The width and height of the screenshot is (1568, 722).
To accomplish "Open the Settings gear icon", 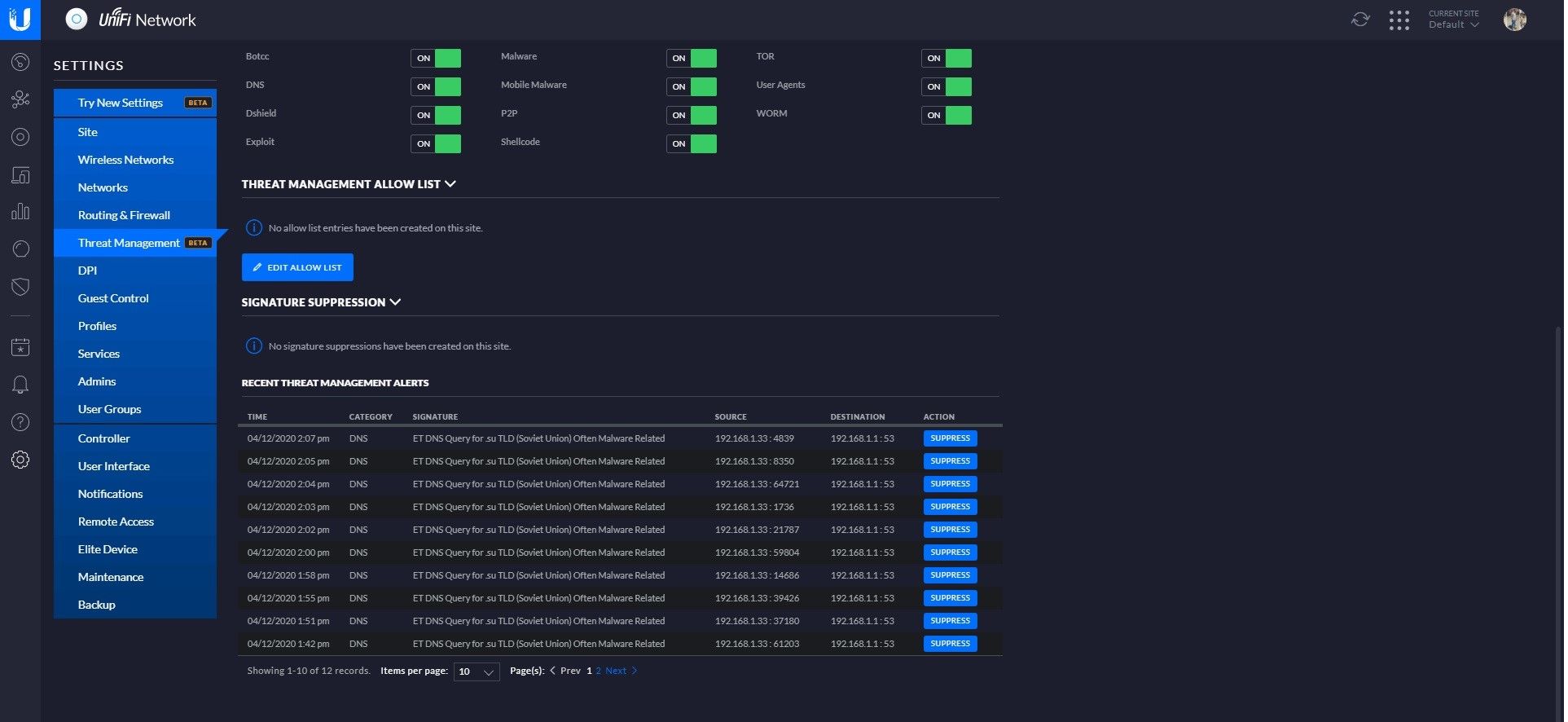I will [x=20, y=460].
